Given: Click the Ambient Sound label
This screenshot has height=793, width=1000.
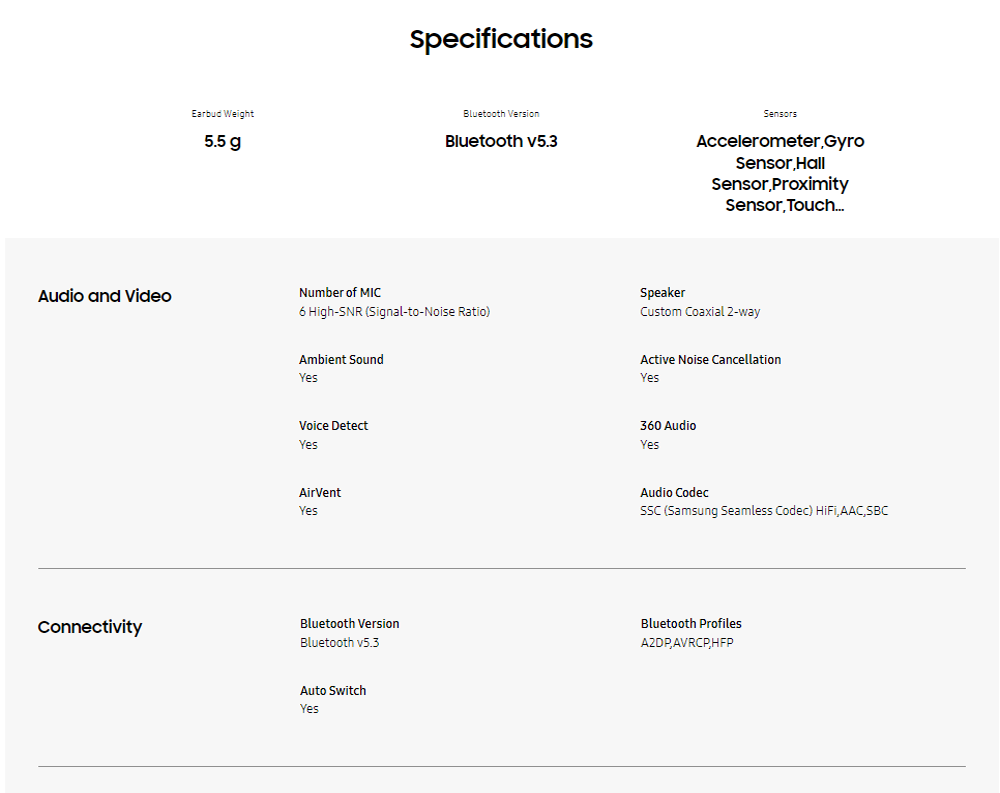Looking at the screenshot, I should [341, 360].
